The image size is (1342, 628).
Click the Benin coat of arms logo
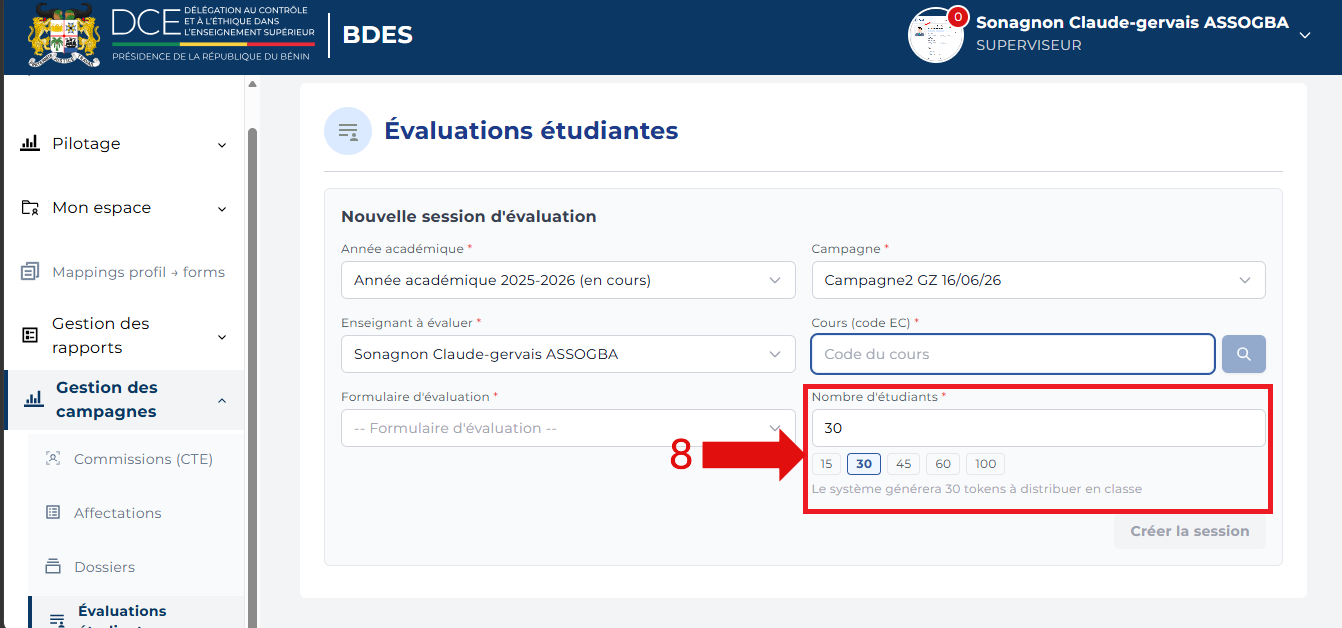coord(65,35)
